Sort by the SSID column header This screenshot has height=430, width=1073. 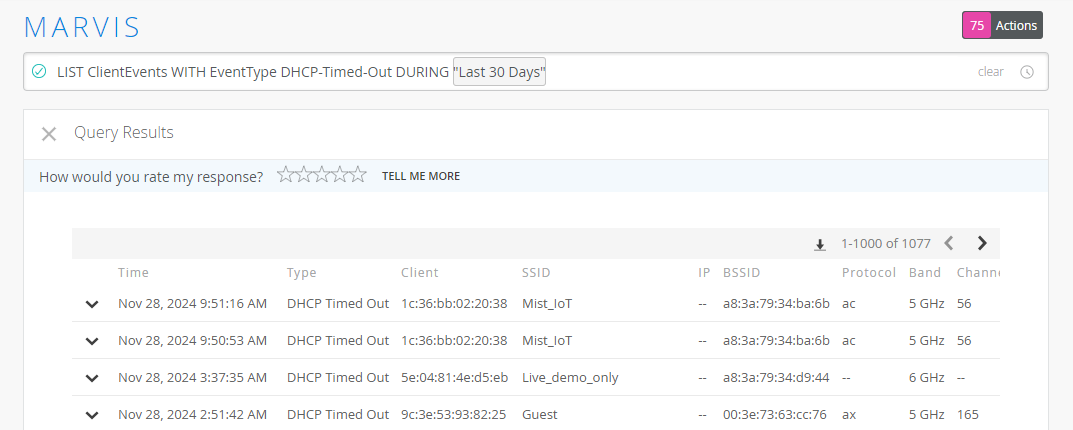(536, 273)
